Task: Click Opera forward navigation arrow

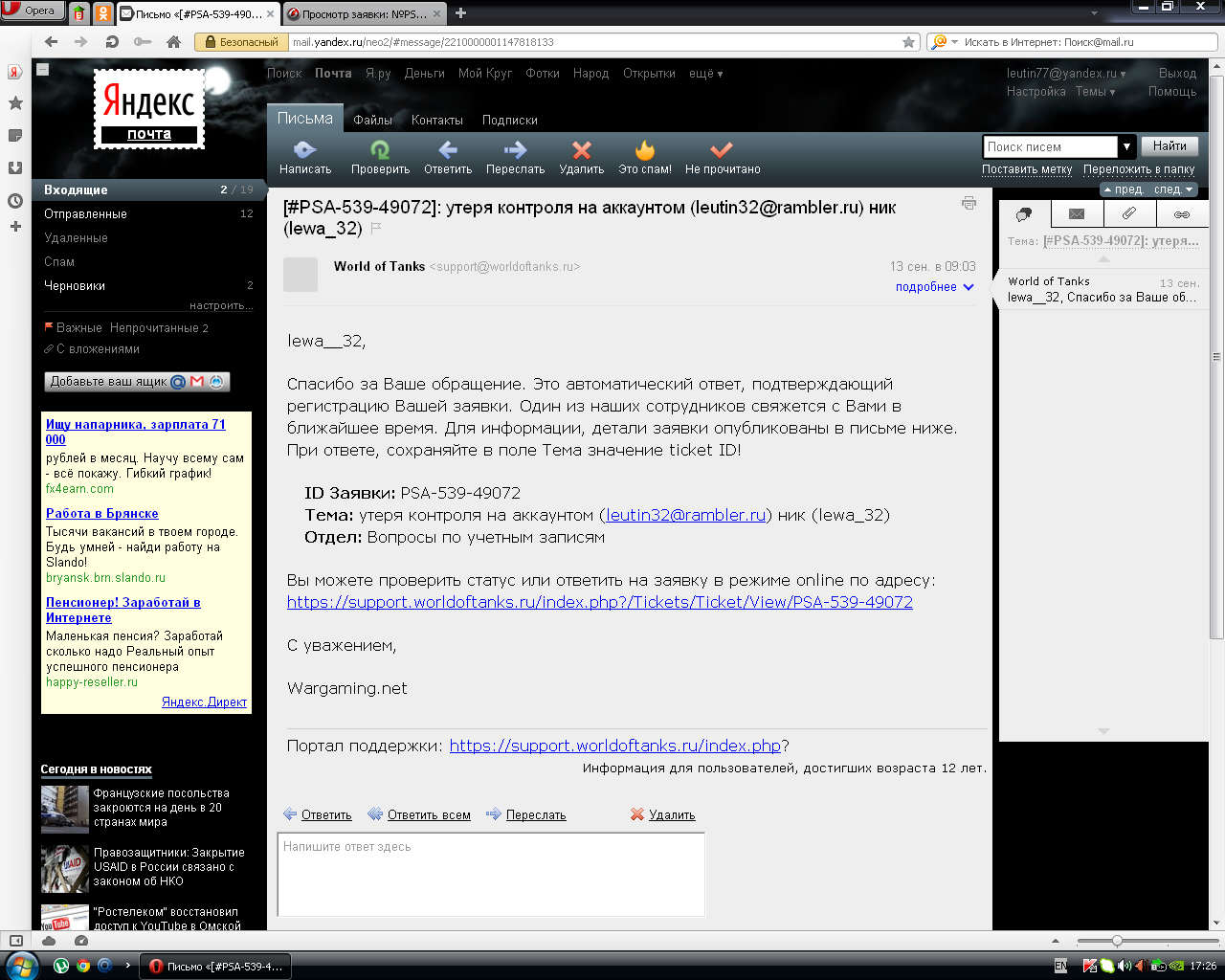Action: [x=81, y=42]
